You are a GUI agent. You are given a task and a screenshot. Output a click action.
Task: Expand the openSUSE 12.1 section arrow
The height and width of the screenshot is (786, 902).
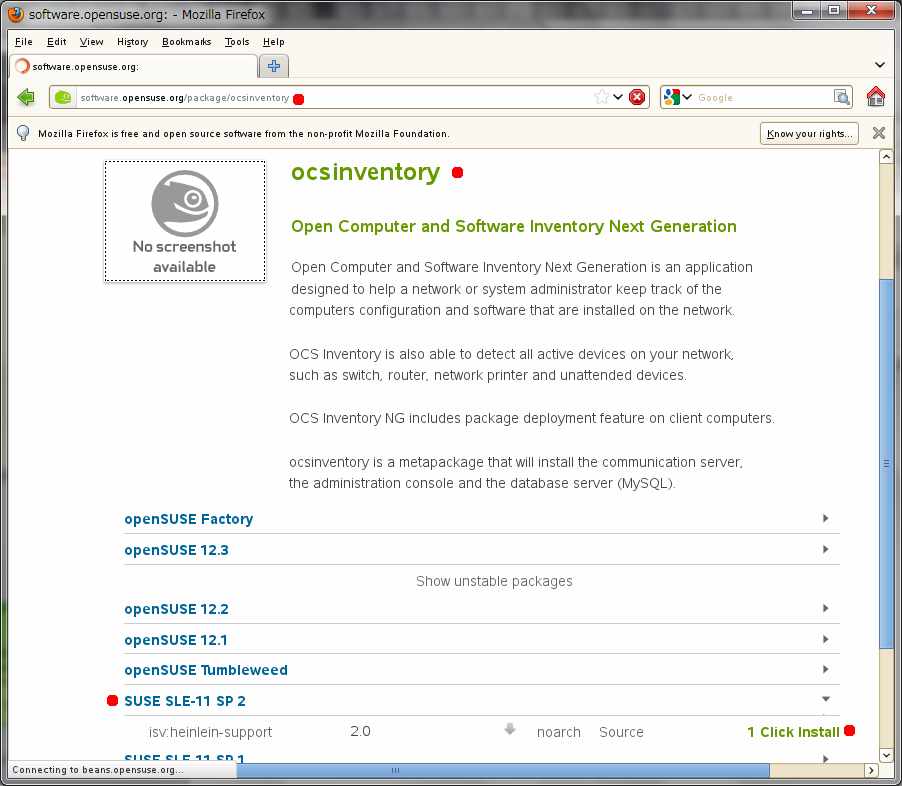tap(825, 639)
